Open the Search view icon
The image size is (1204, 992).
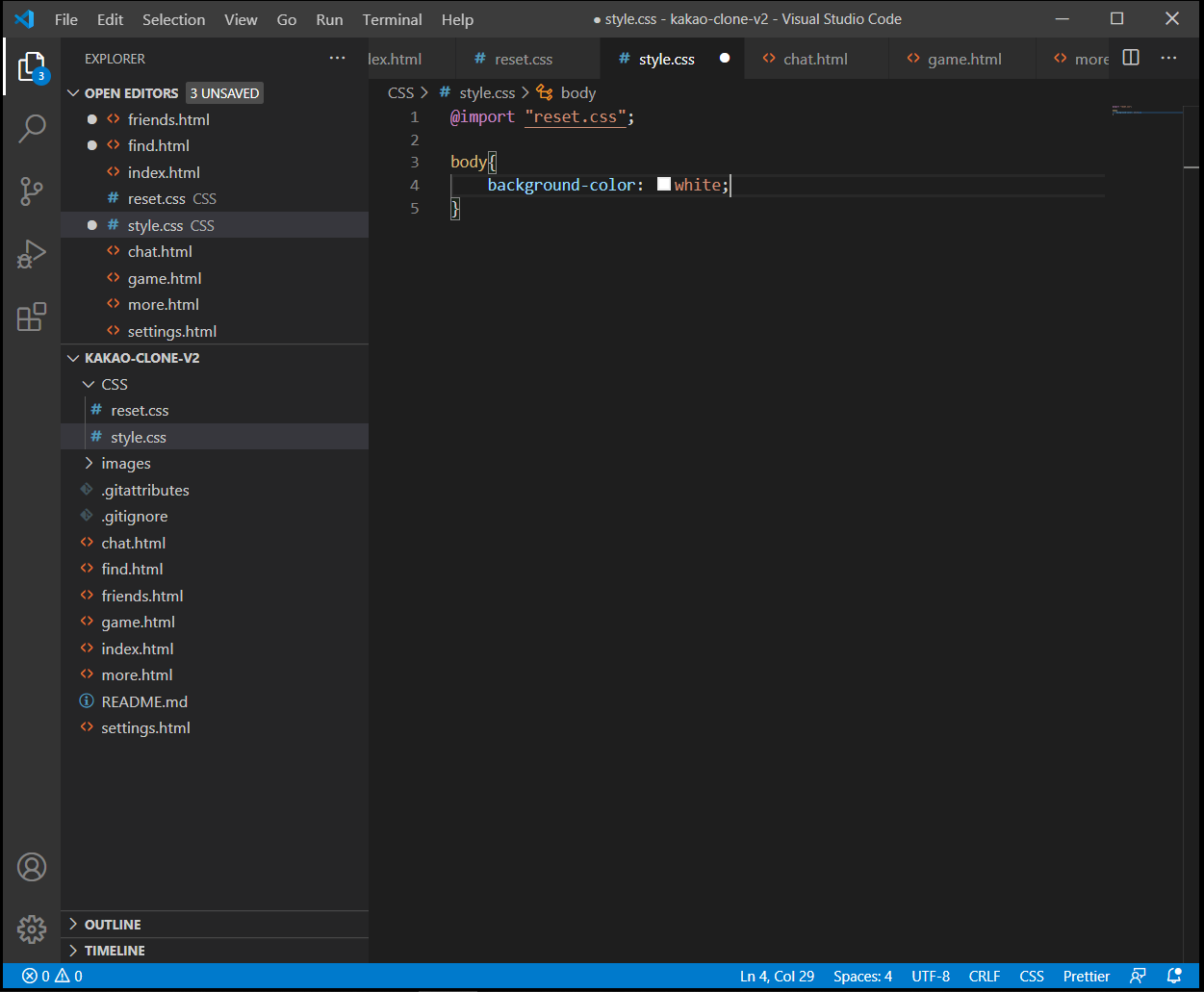(x=32, y=128)
